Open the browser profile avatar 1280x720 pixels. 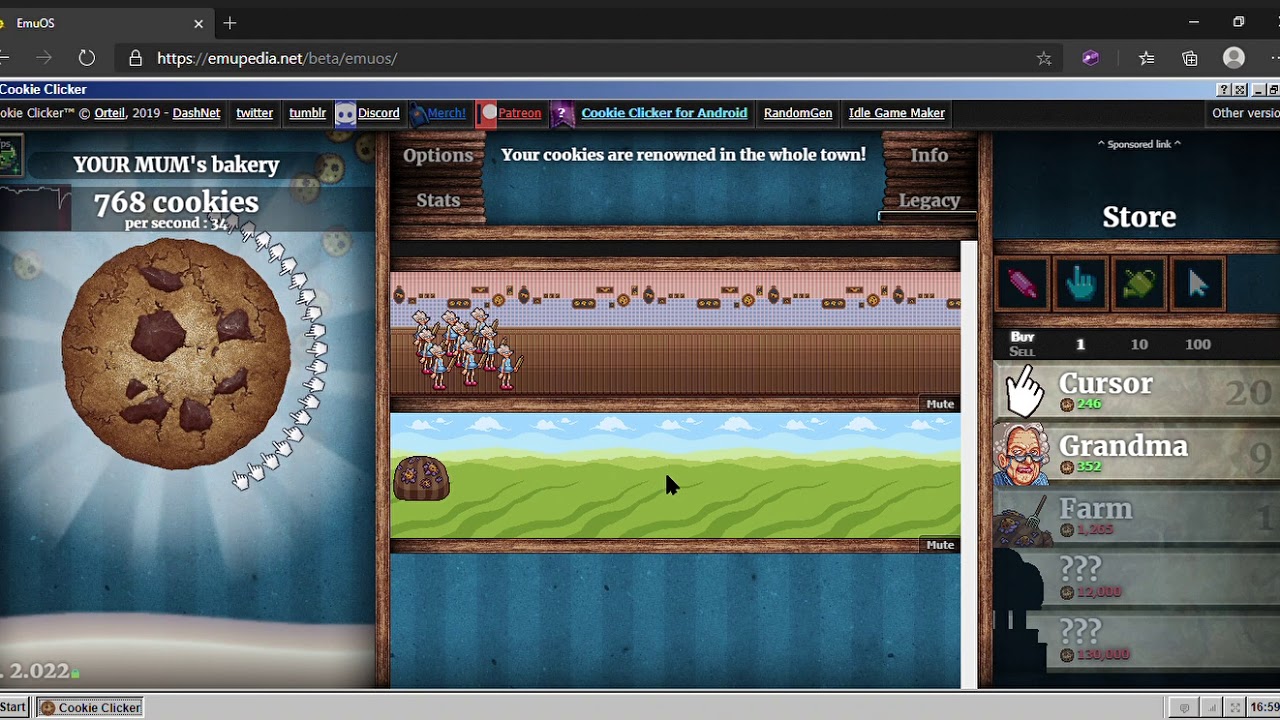coord(1234,58)
